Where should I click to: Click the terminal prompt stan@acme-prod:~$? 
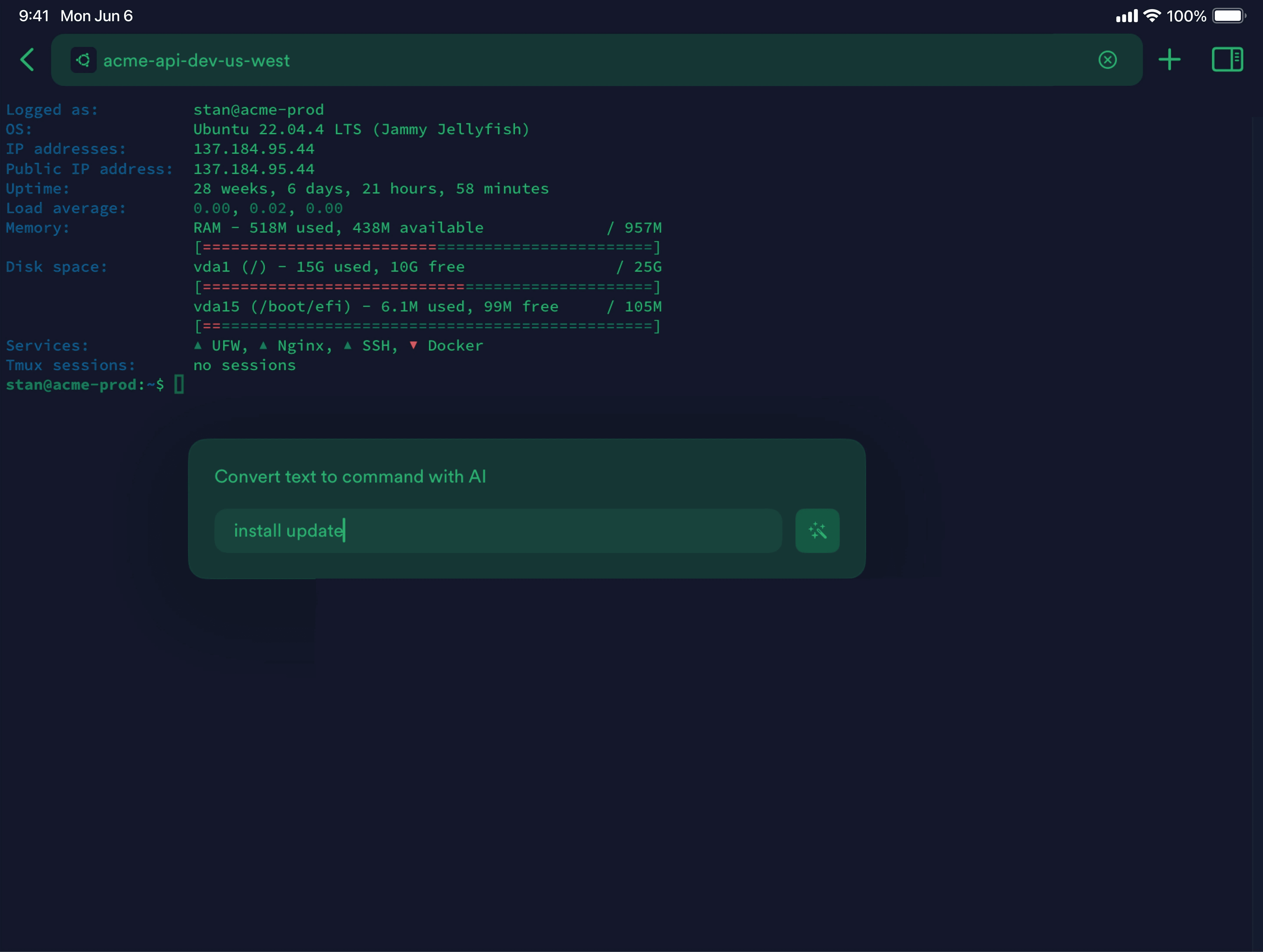[x=85, y=385]
